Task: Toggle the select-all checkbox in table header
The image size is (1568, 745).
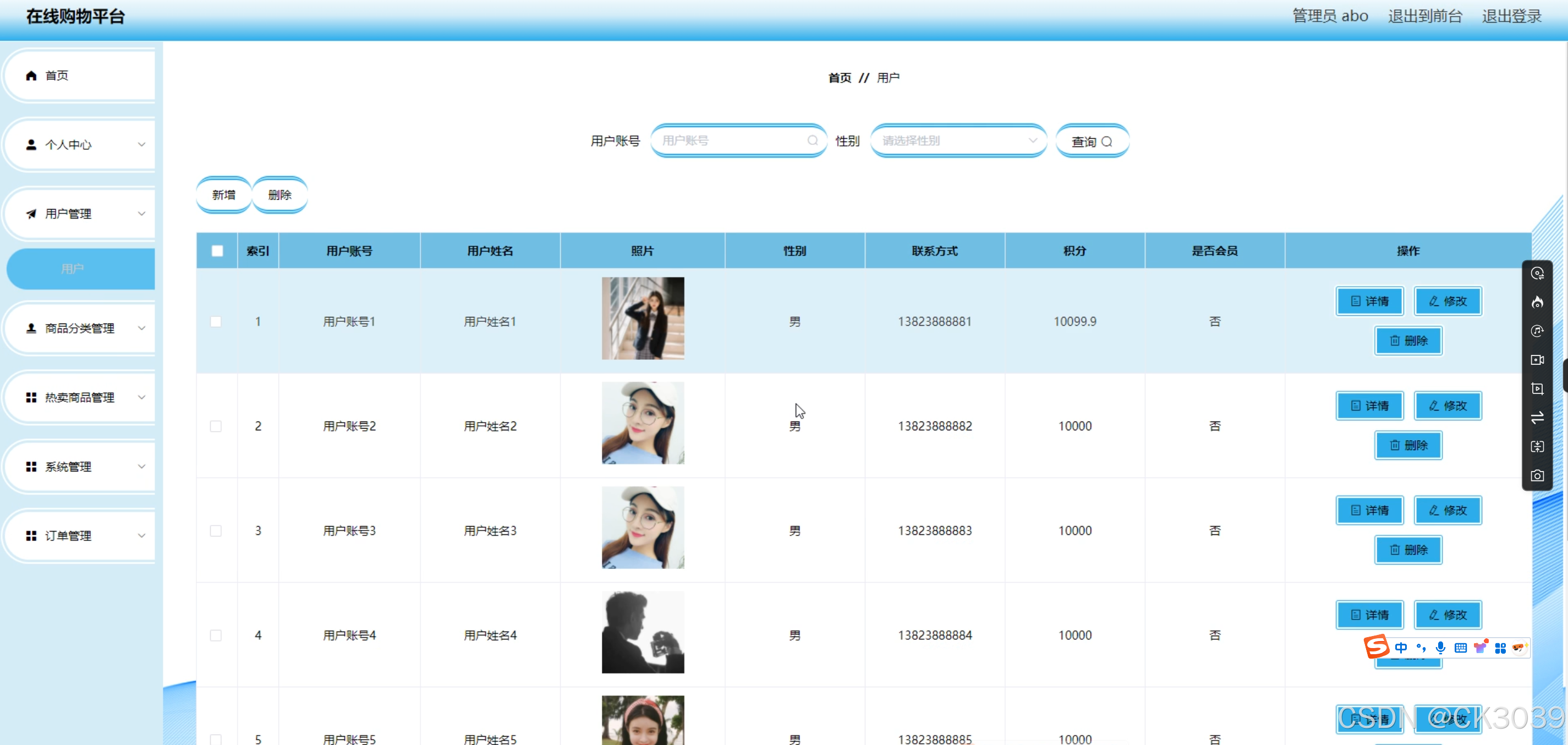Action: [x=217, y=251]
